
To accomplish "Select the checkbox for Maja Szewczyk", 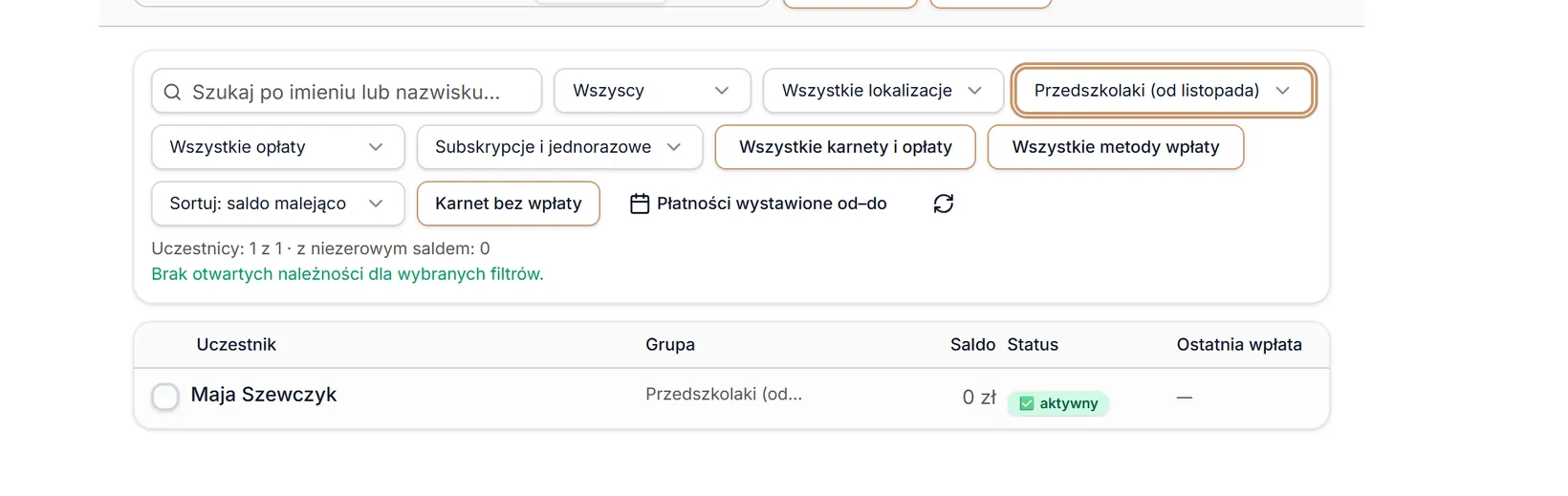I will [165, 397].
